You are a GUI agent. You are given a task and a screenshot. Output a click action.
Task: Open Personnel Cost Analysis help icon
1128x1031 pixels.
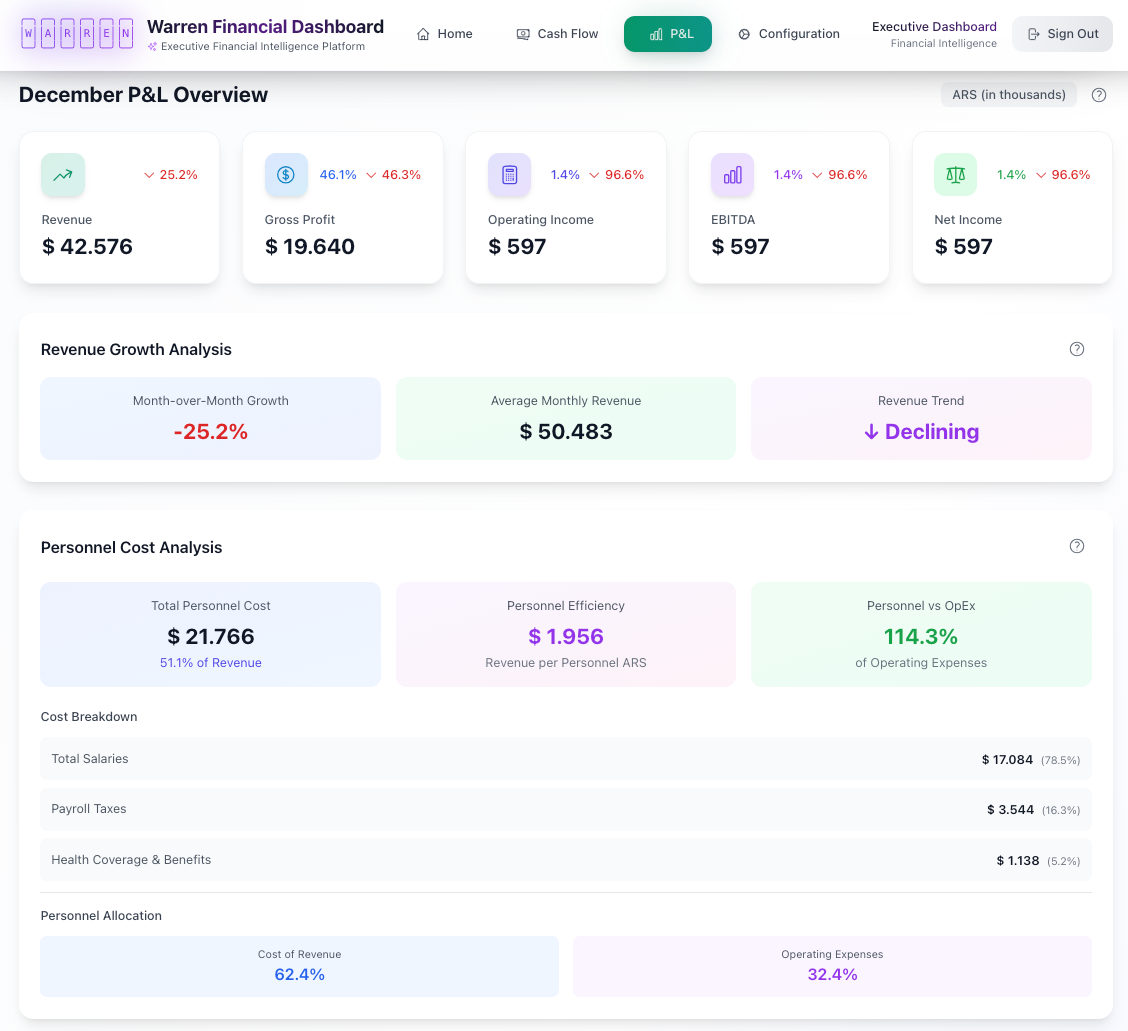point(1077,546)
